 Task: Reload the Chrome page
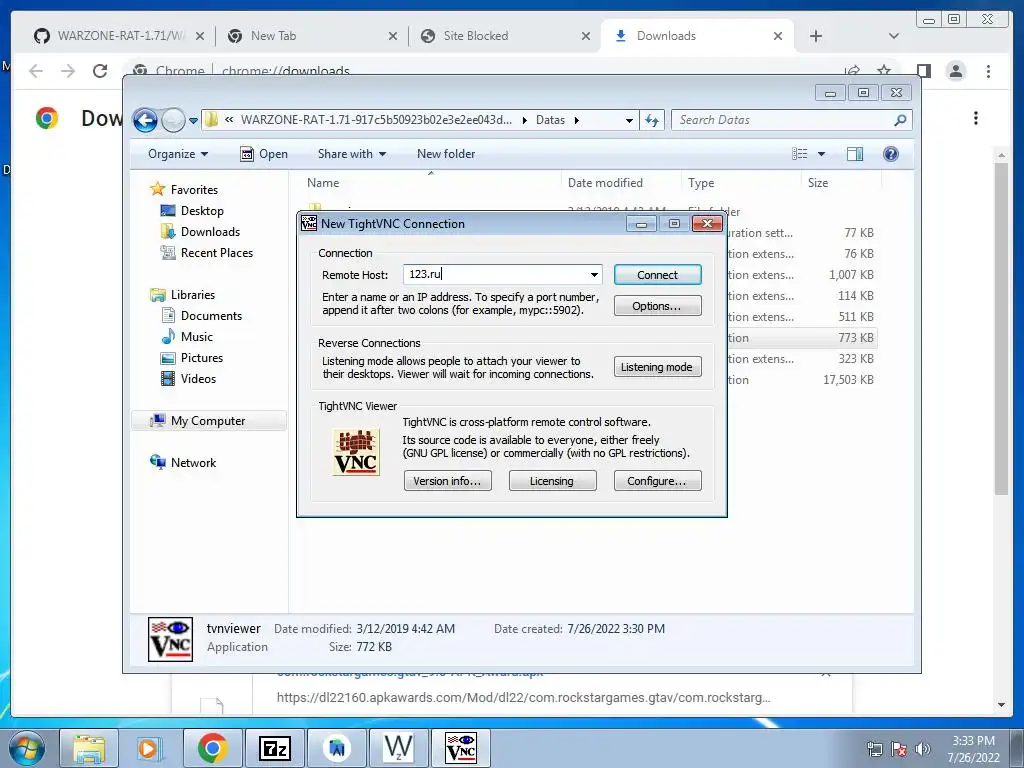(100, 71)
